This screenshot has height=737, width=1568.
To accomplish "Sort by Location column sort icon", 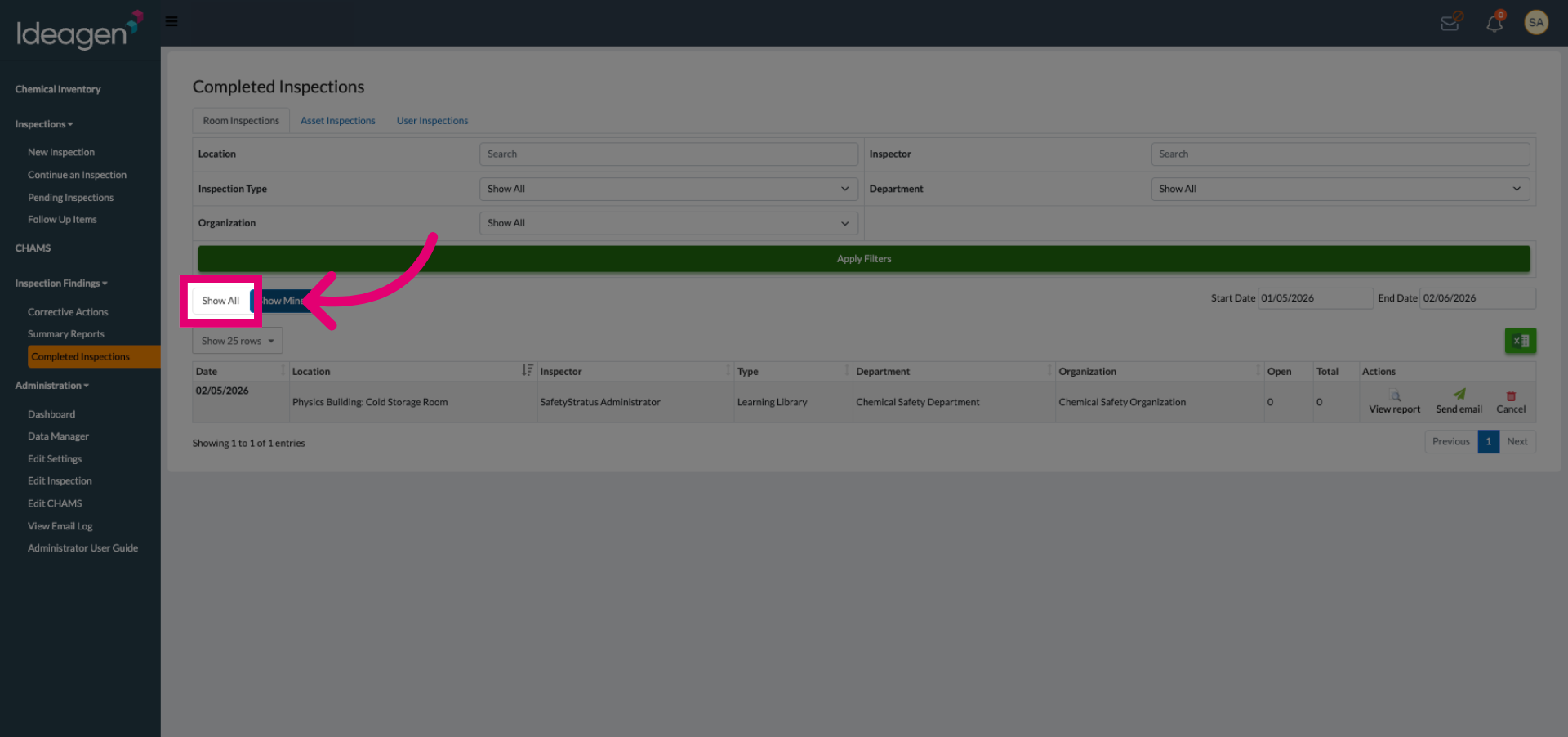I will (528, 370).
